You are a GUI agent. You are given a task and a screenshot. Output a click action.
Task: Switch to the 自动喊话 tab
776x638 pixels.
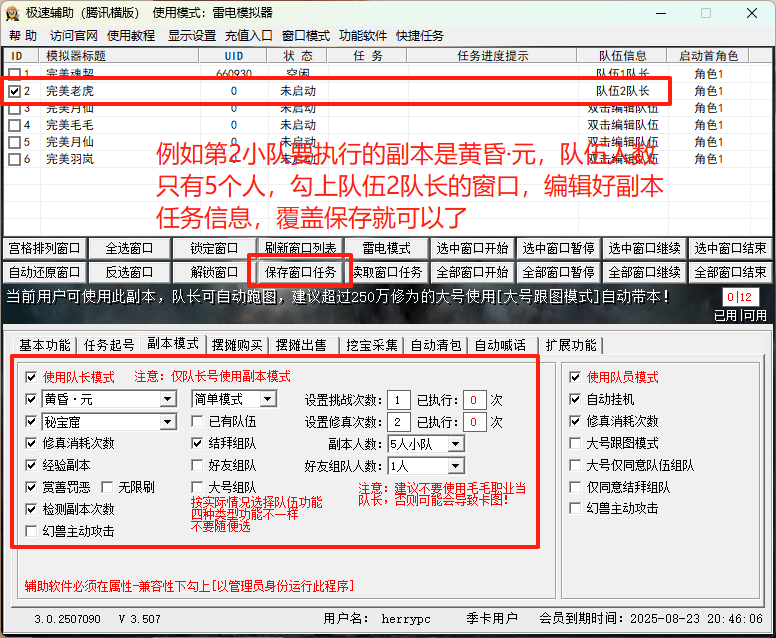tap(500, 345)
